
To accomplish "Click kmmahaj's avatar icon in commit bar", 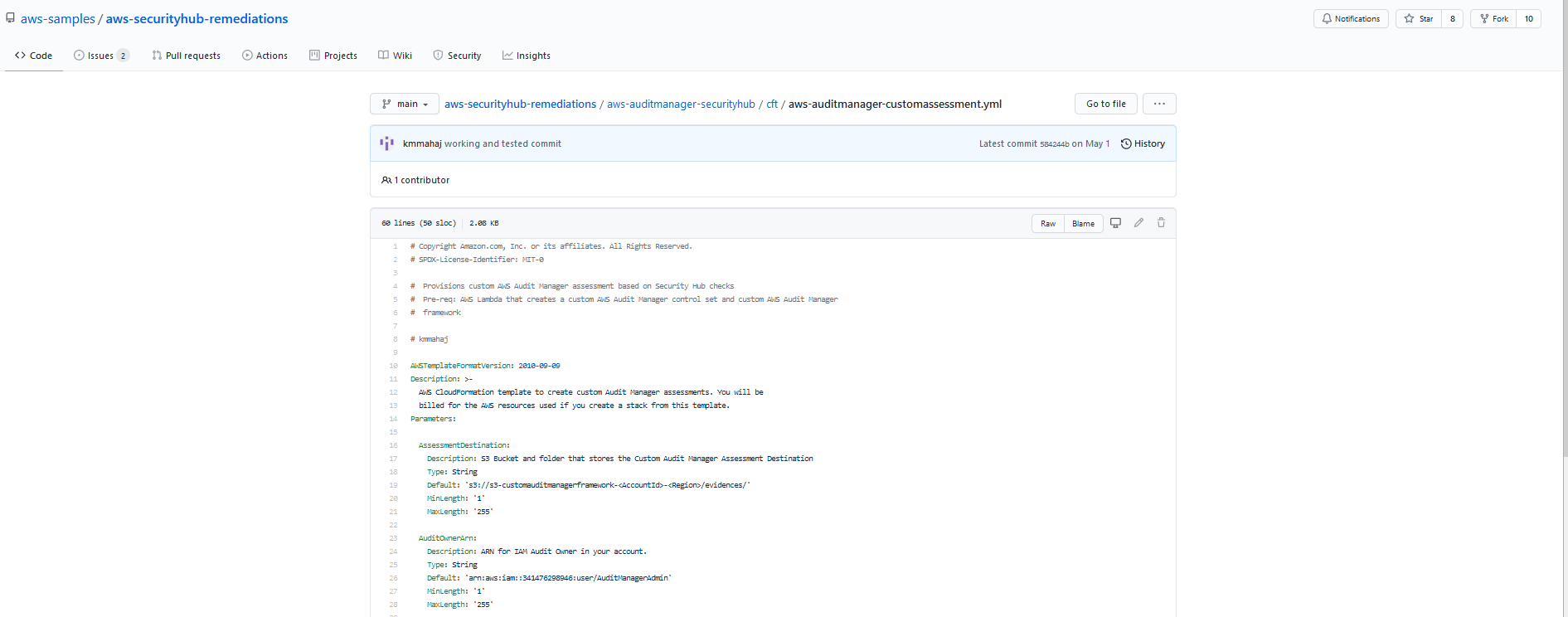I will pyautogui.click(x=386, y=143).
